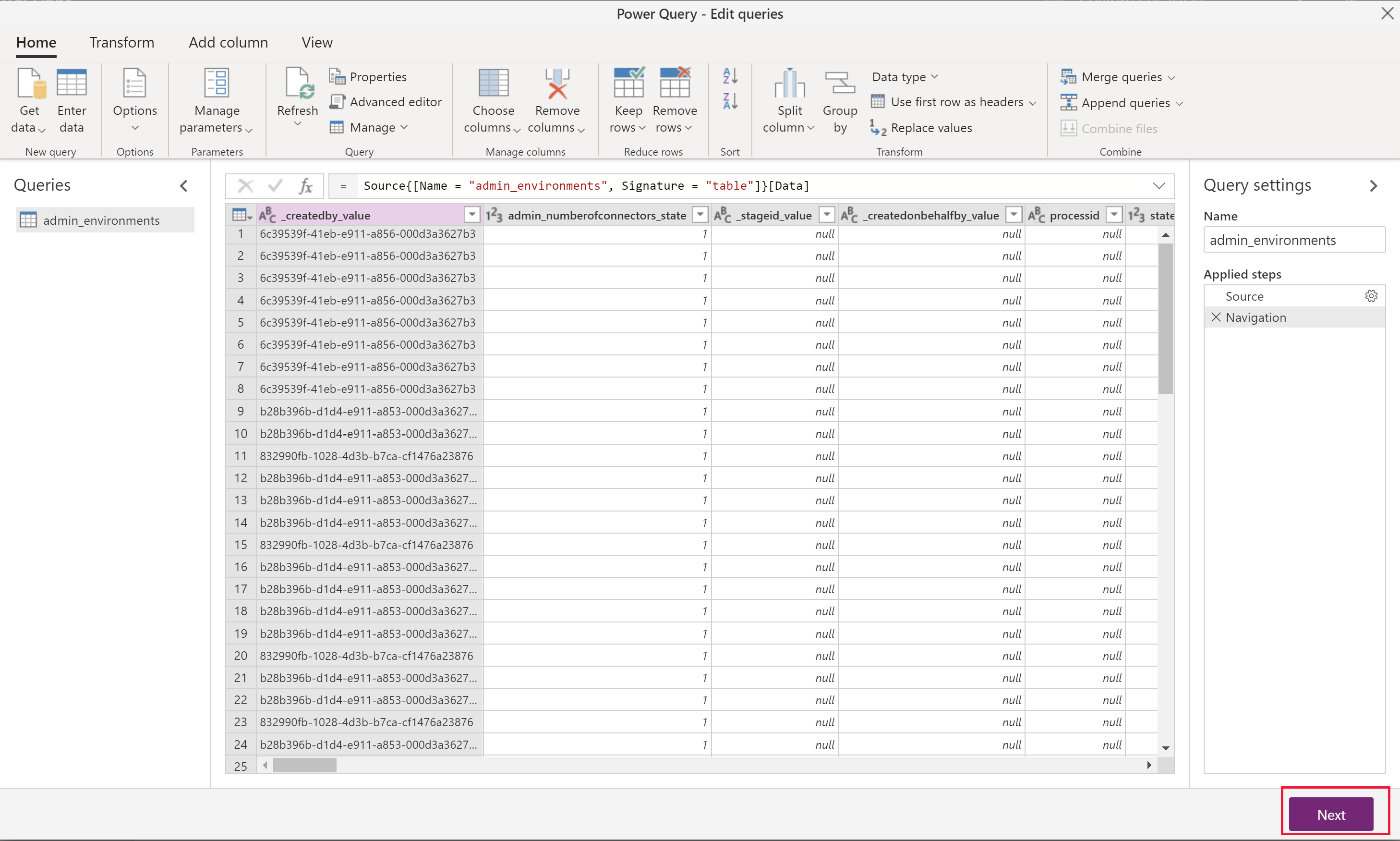The width and height of the screenshot is (1400, 841).
Task: Click the Next button
Action: coord(1331,814)
